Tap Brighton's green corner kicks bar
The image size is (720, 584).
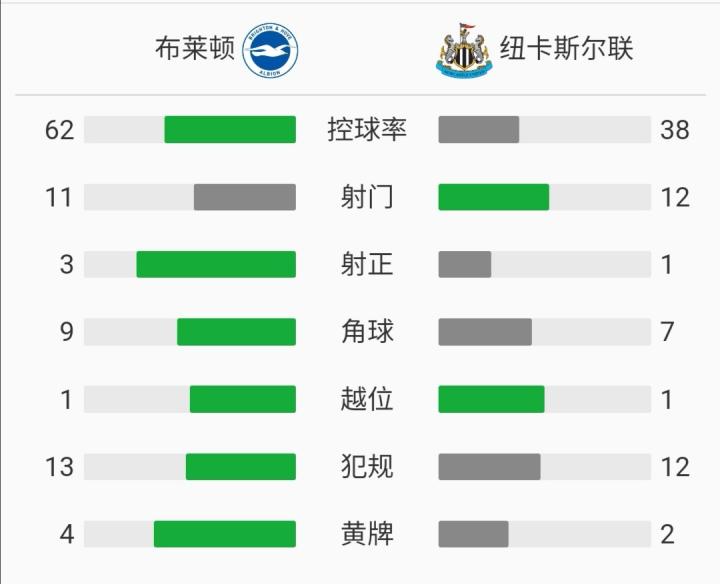pos(236,331)
